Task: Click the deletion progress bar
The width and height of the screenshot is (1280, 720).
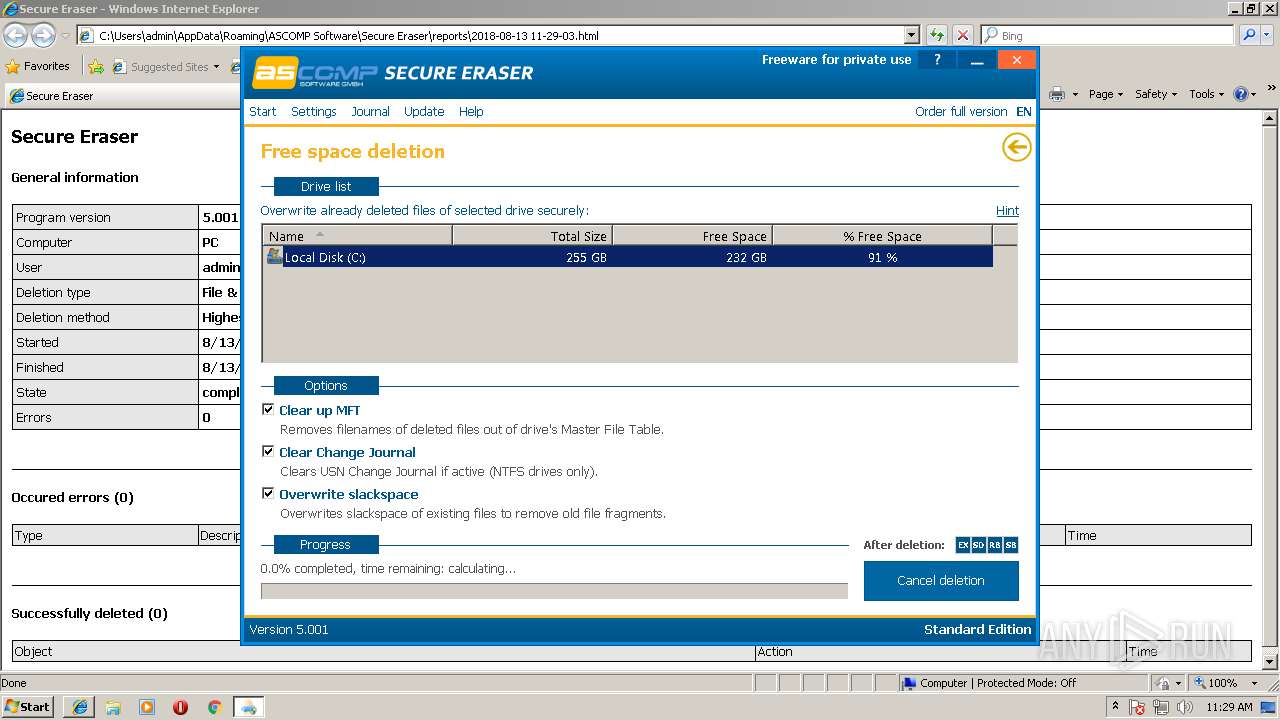Action: pyautogui.click(x=554, y=591)
